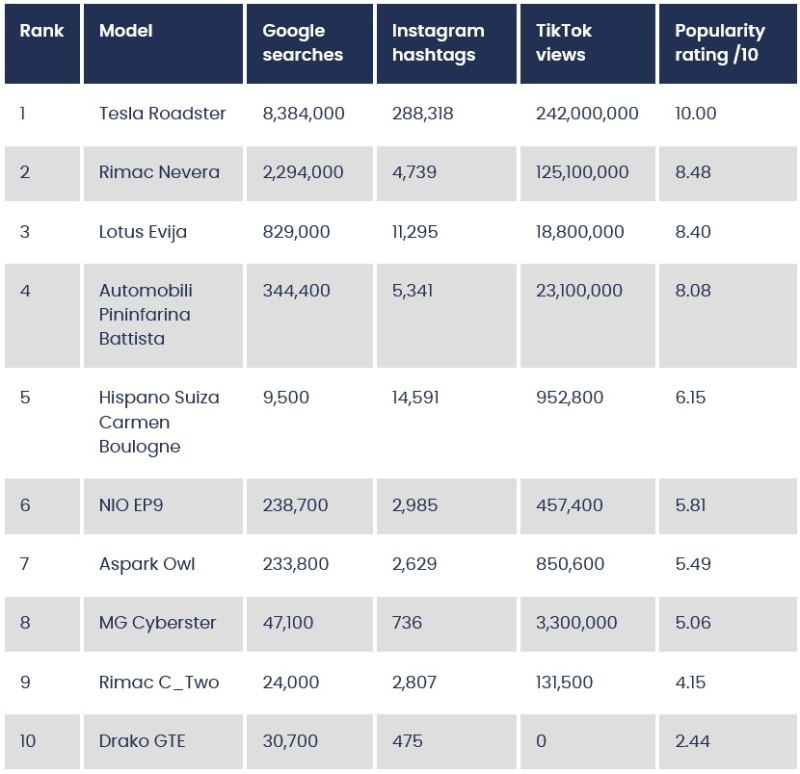
Task: Click the TikTok views column header
Action: click(588, 44)
